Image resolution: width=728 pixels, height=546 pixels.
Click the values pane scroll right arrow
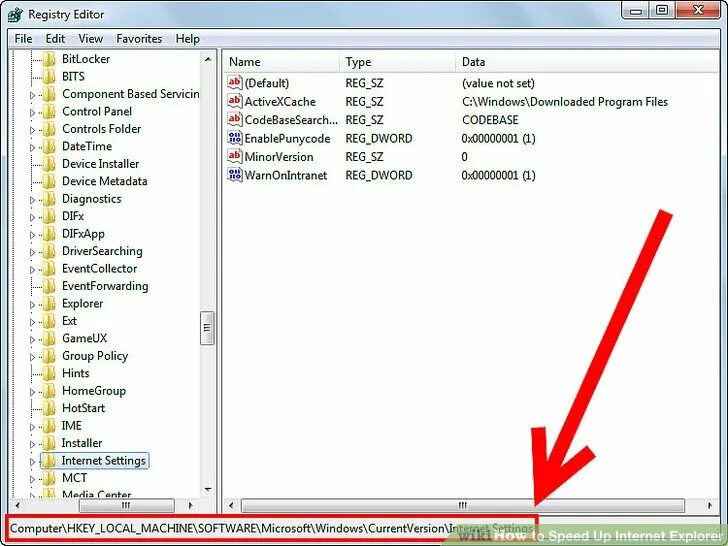[709, 505]
